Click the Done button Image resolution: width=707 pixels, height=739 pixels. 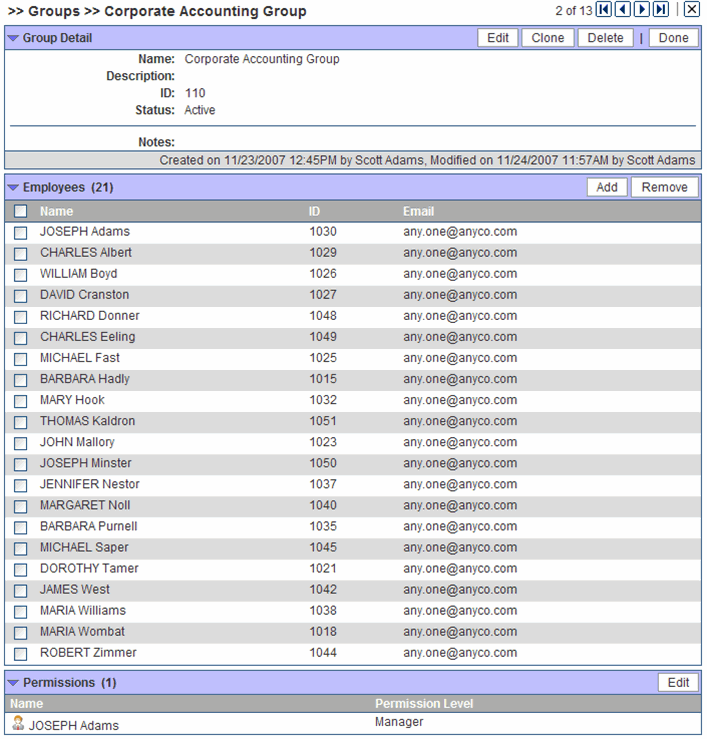coord(674,38)
